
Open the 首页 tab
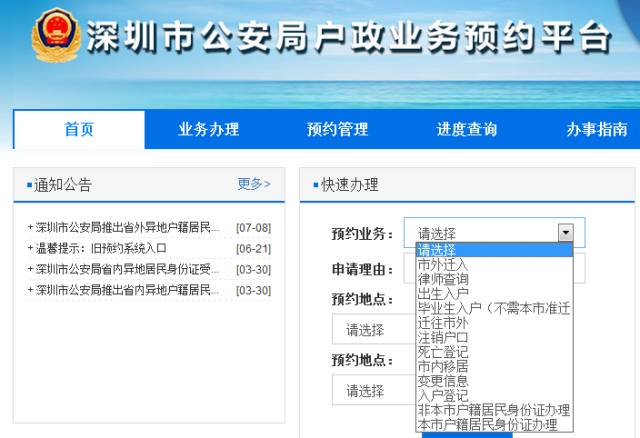tap(79, 129)
